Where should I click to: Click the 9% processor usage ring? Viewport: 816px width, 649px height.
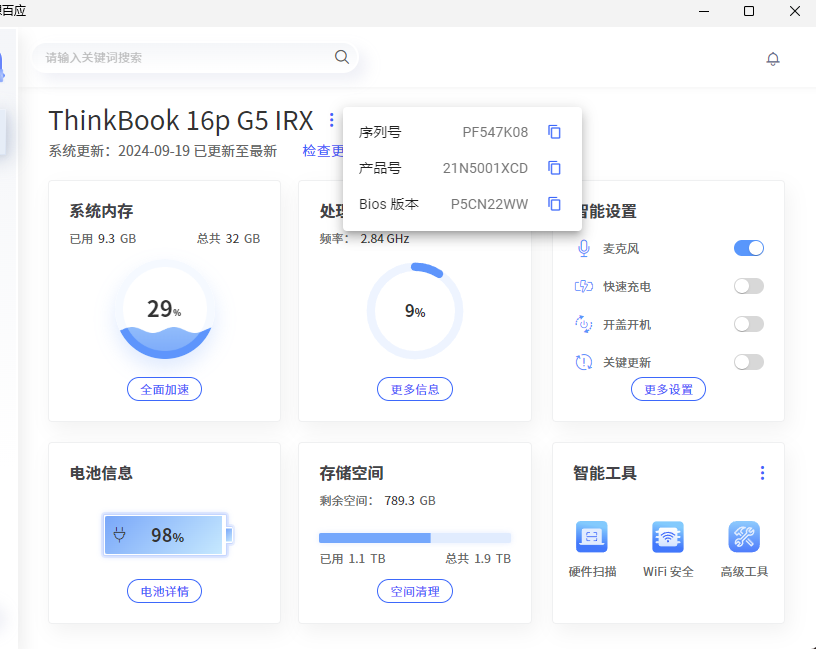pos(415,311)
